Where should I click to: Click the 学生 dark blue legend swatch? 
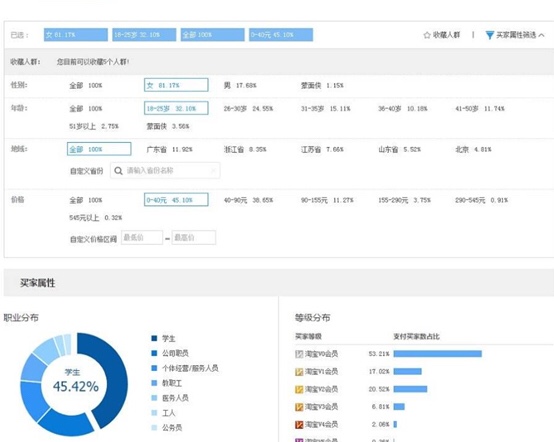[x=154, y=338]
